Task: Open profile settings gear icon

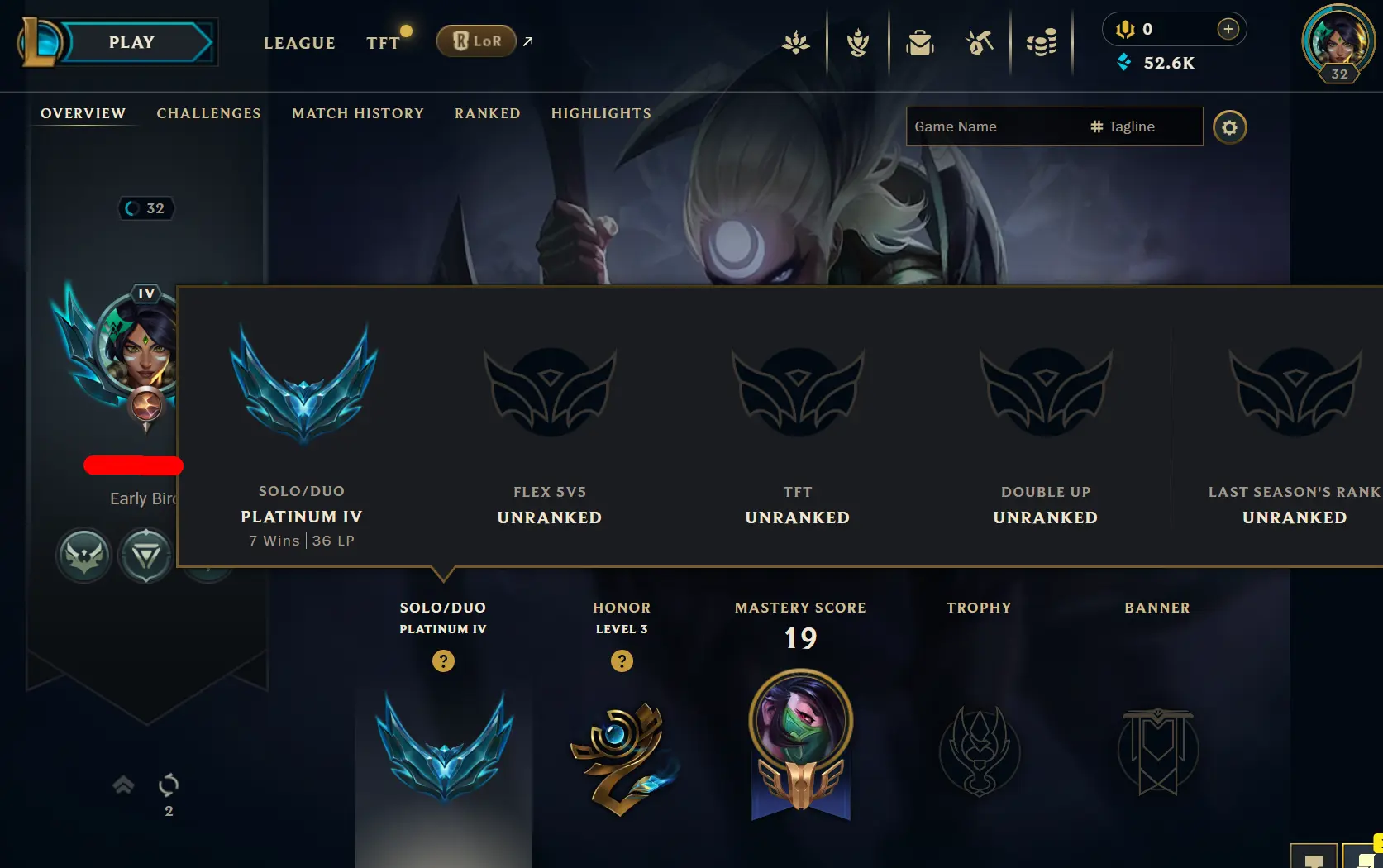Action: [x=1229, y=127]
